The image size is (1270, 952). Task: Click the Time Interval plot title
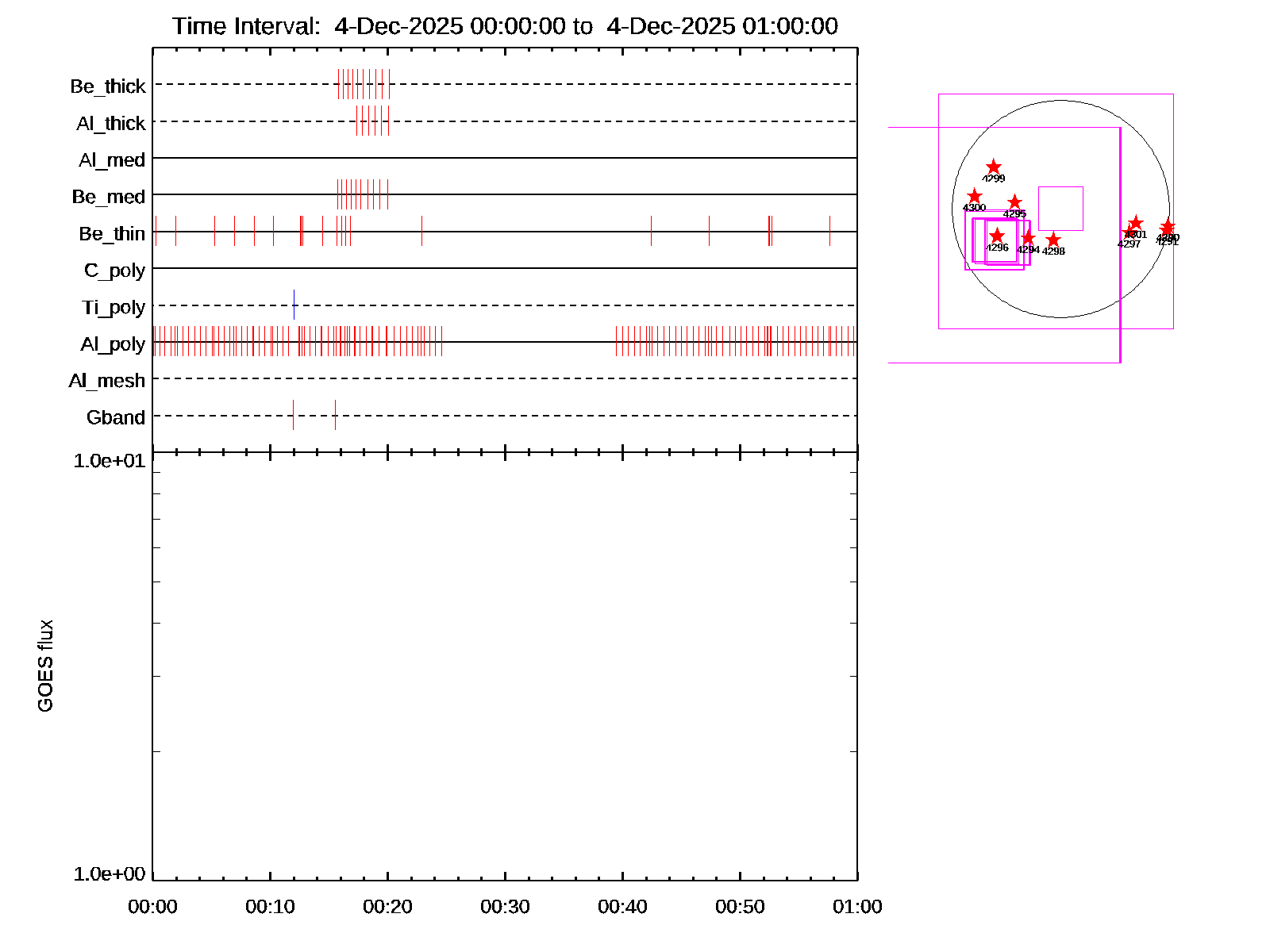coord(505,26)
